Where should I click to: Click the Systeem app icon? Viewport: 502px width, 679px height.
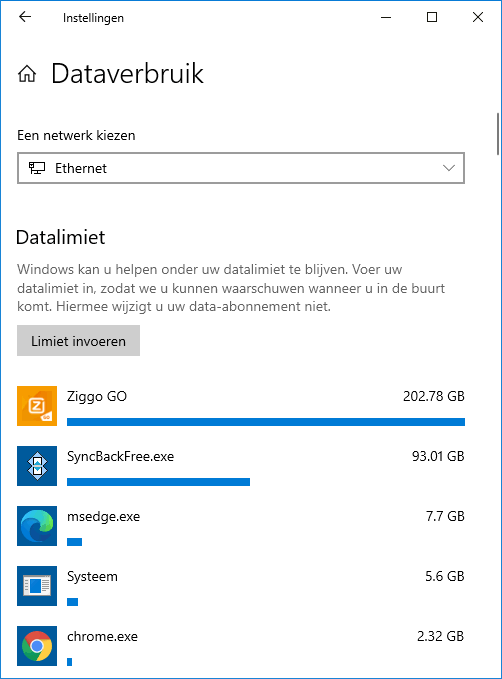[37, 586]
